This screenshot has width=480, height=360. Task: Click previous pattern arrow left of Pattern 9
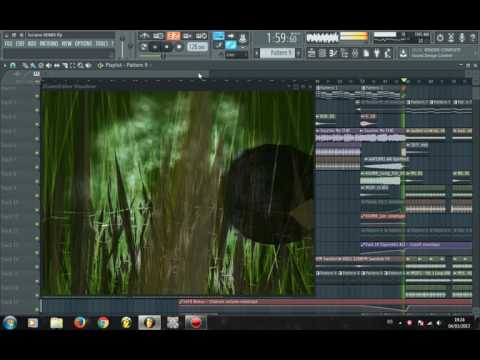257,53
